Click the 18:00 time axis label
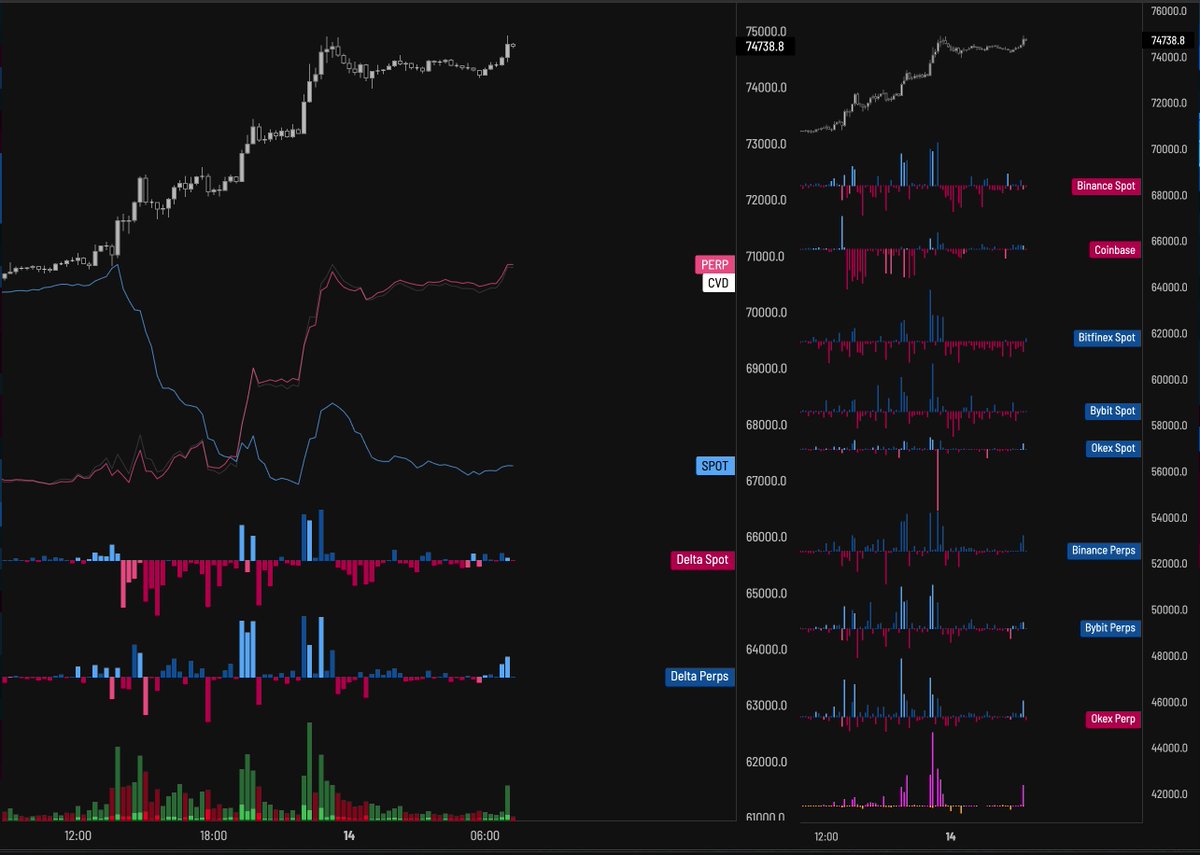Image resolution: width=1200 pixels, height=855 pixels. [213, 835]
